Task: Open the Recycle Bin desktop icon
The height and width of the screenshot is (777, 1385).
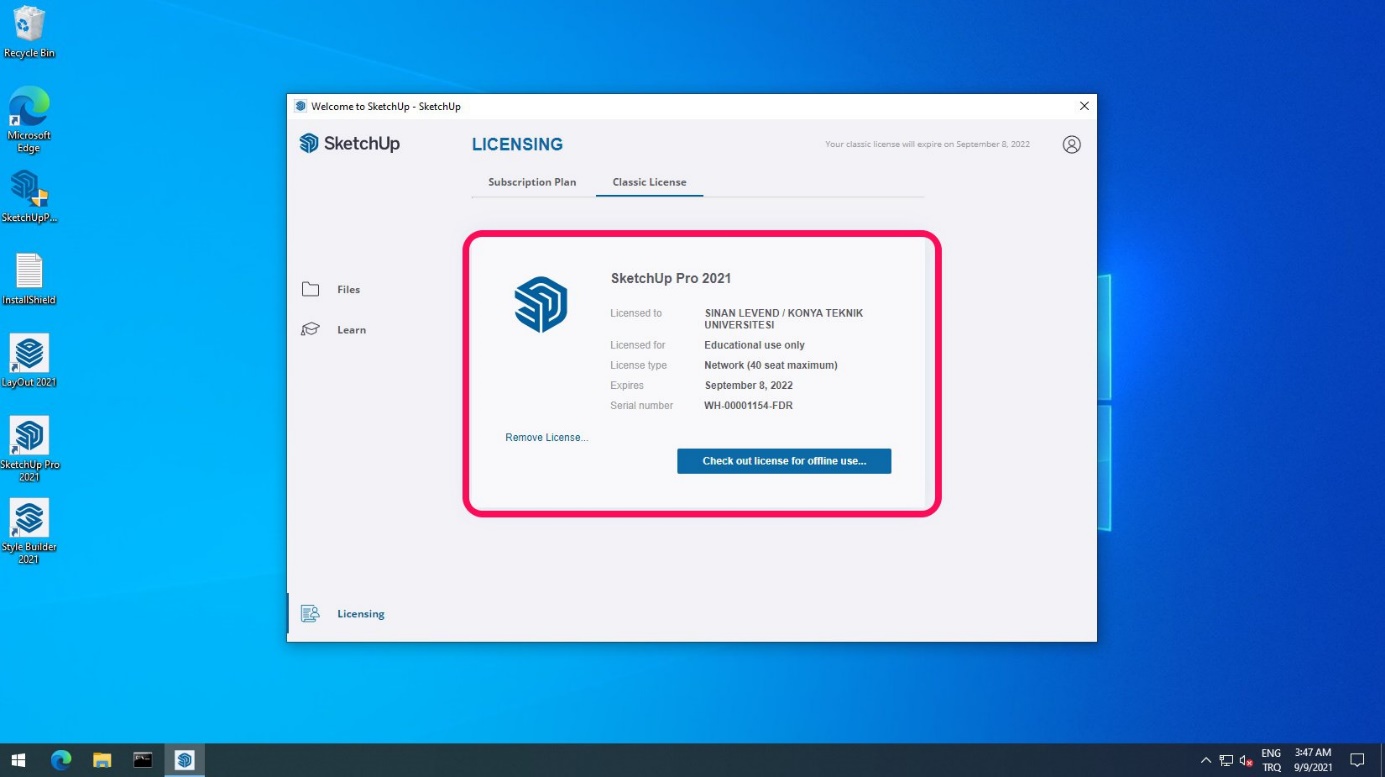Action: coord(29,32)
